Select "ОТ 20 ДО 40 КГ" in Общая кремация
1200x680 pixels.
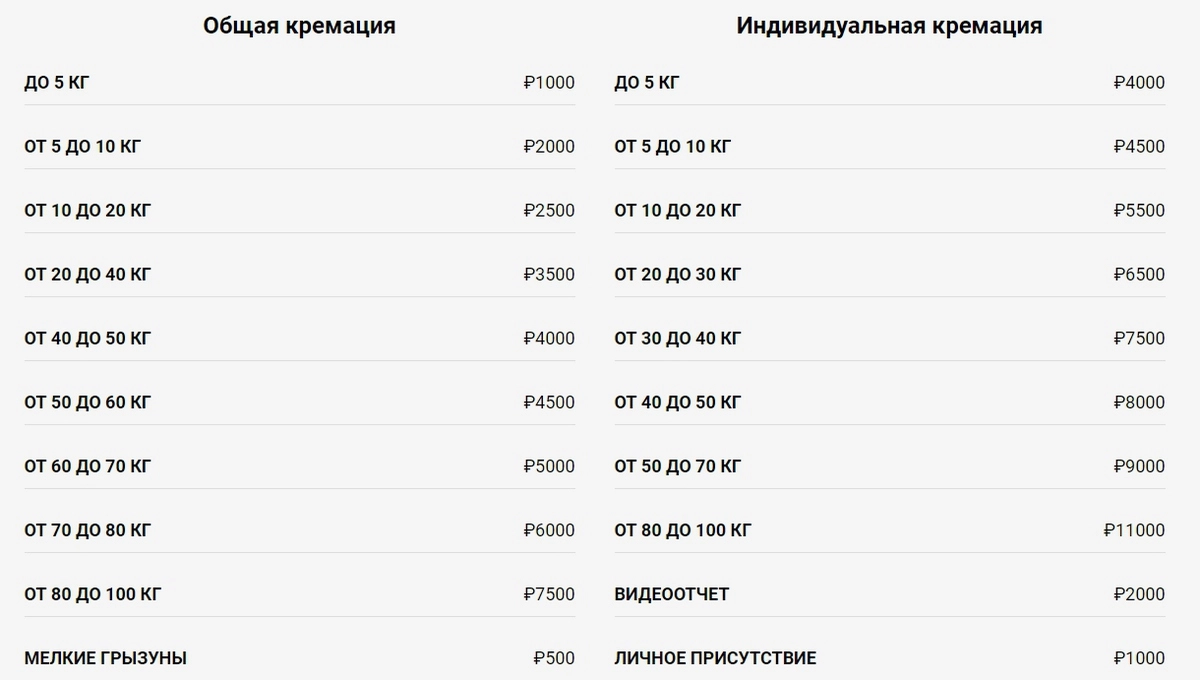pyautogui.click(x=88, y=274)
